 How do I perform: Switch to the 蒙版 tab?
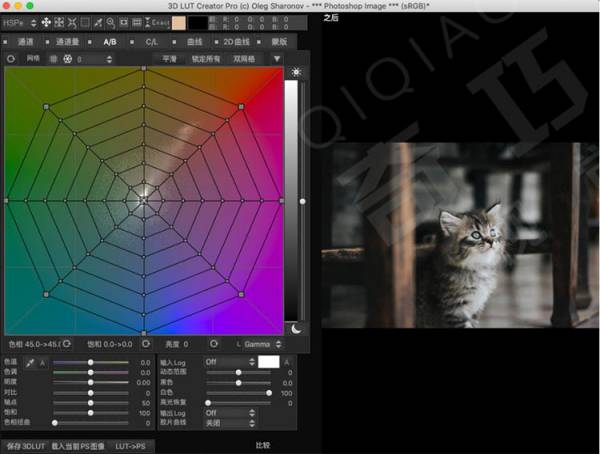[x=279, y=42]
